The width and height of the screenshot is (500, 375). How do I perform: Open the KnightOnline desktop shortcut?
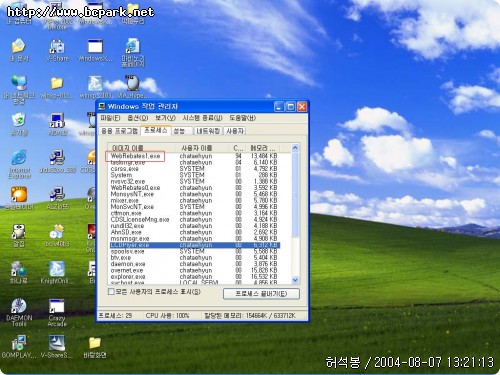pos(57,272)
